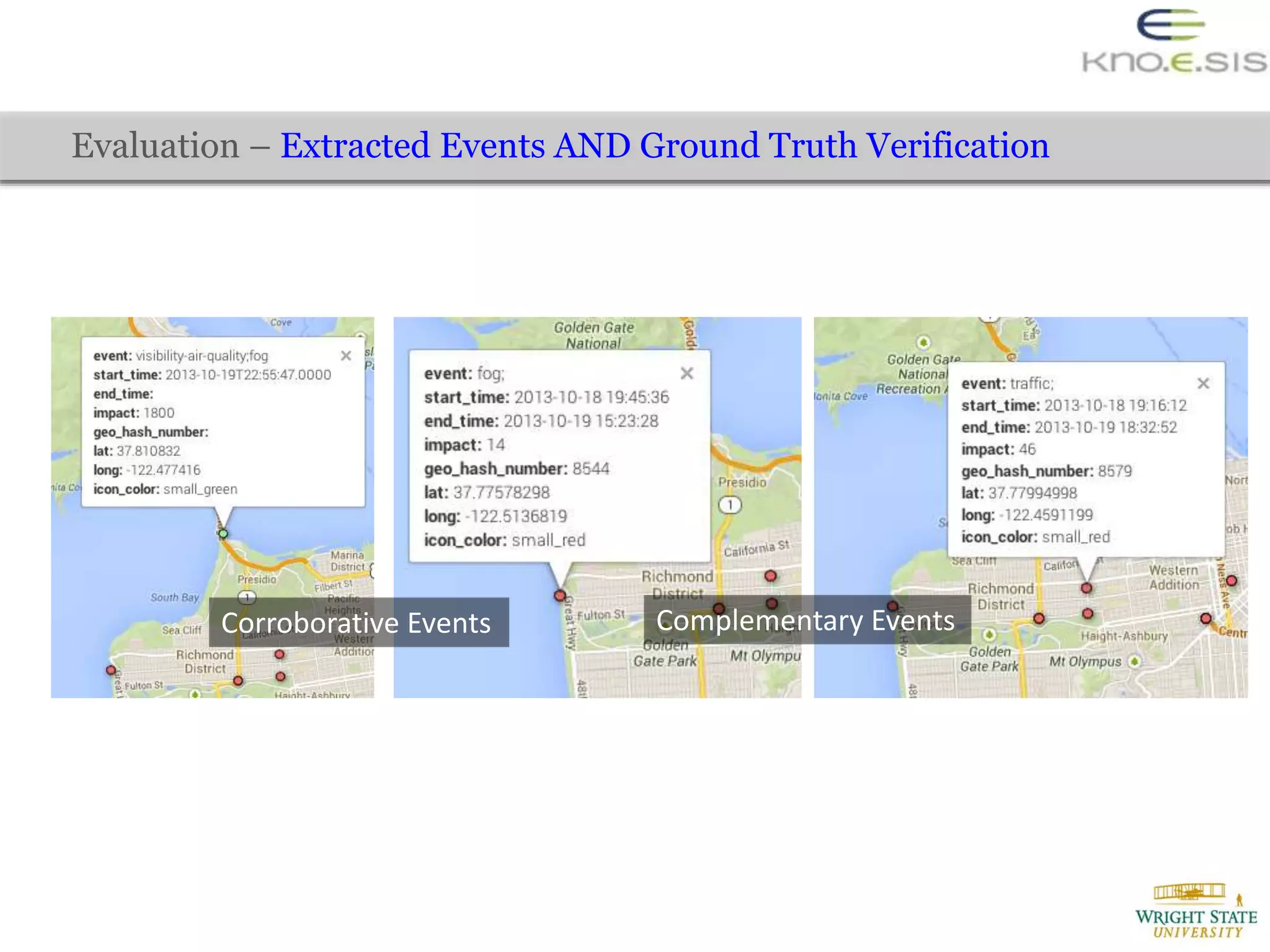The width and height of the screenshot is (1270, 952).
Task: Click impact: 46 line
Action: (998, 449)
